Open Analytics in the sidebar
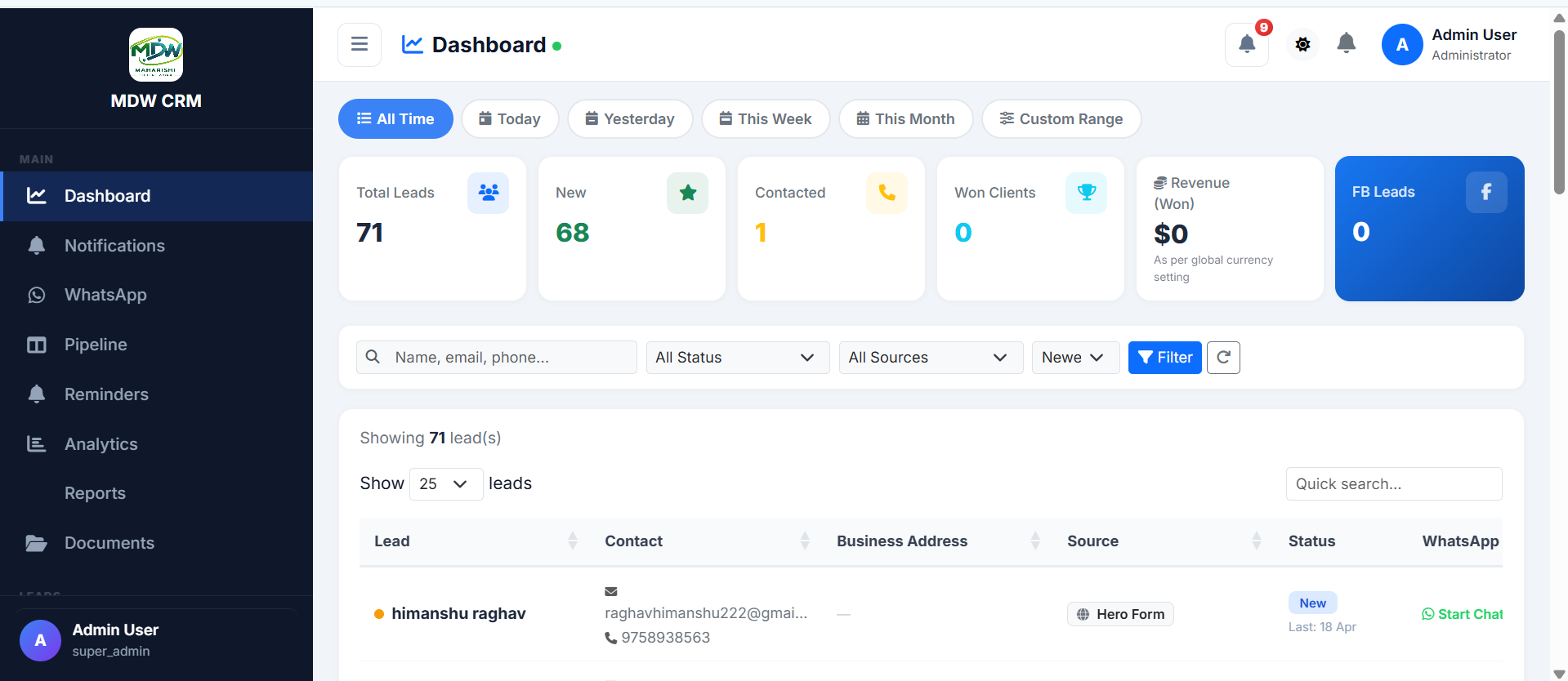 click(157, 444)
